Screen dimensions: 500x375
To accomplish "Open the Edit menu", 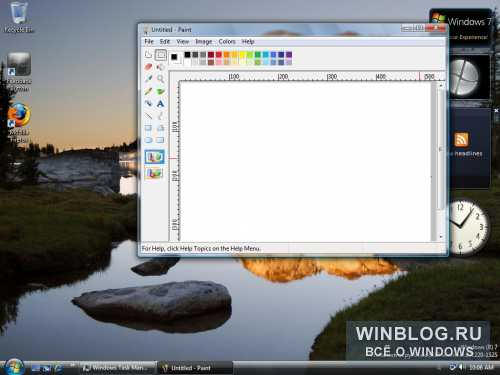I will (165, 41).
